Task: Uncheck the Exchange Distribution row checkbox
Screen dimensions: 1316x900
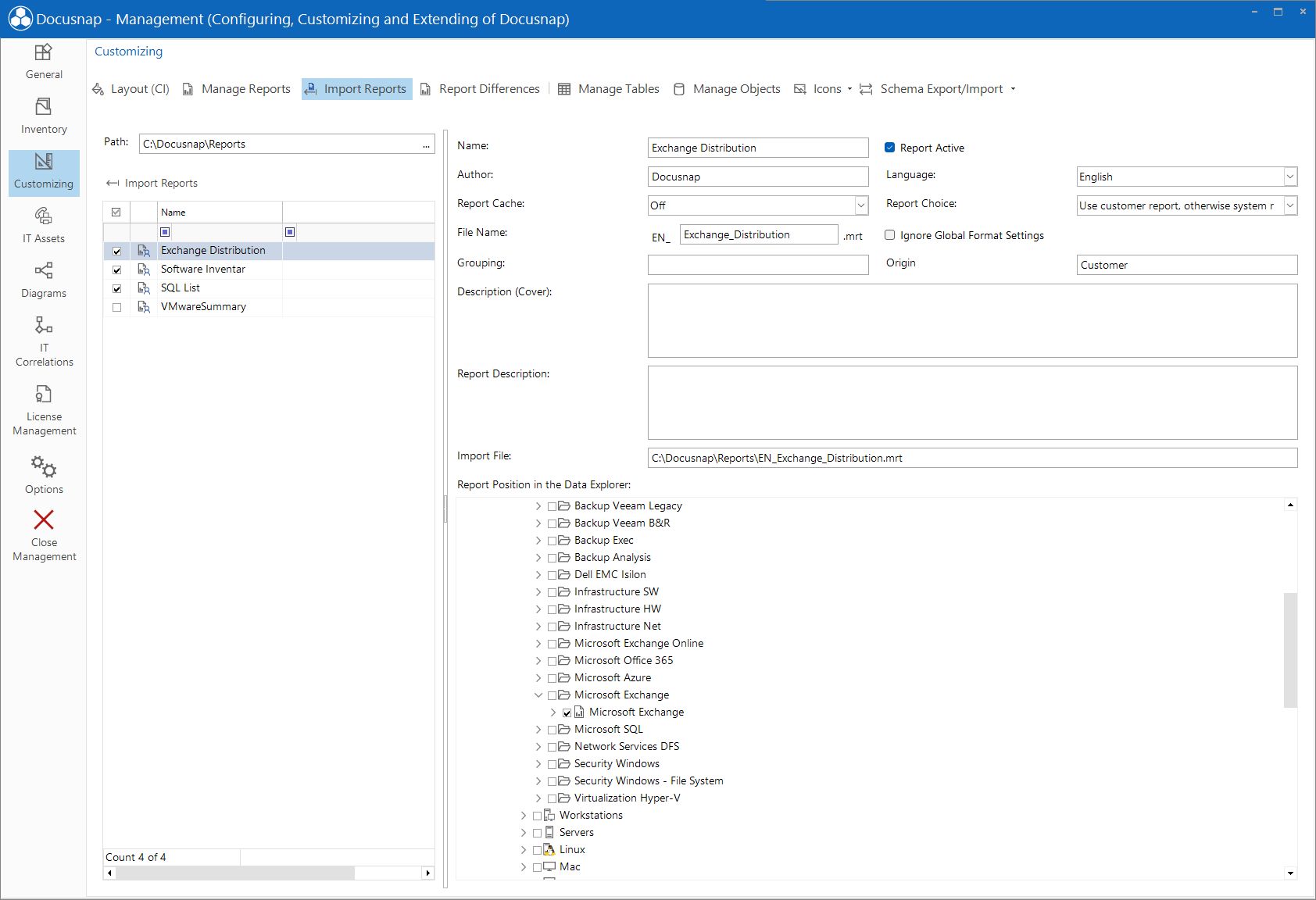Action: tap(116, 251)
